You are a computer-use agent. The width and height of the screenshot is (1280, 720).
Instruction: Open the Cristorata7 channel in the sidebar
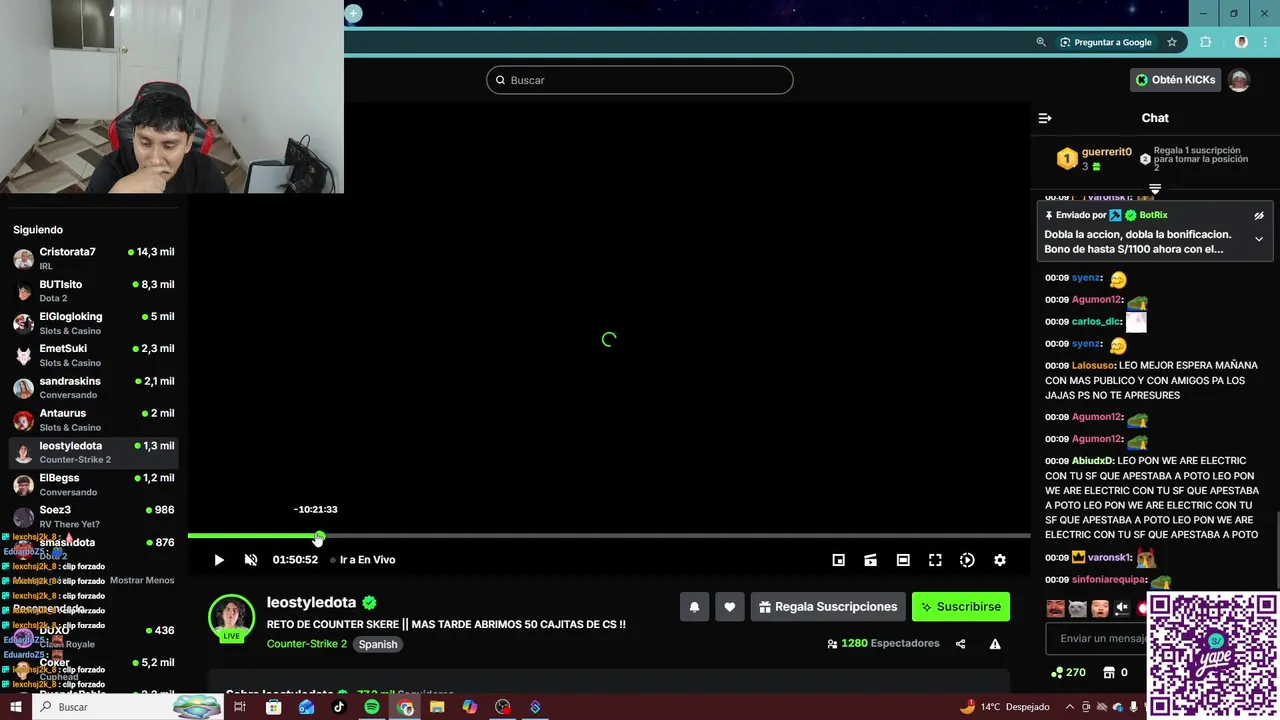[x=94, y=259]
